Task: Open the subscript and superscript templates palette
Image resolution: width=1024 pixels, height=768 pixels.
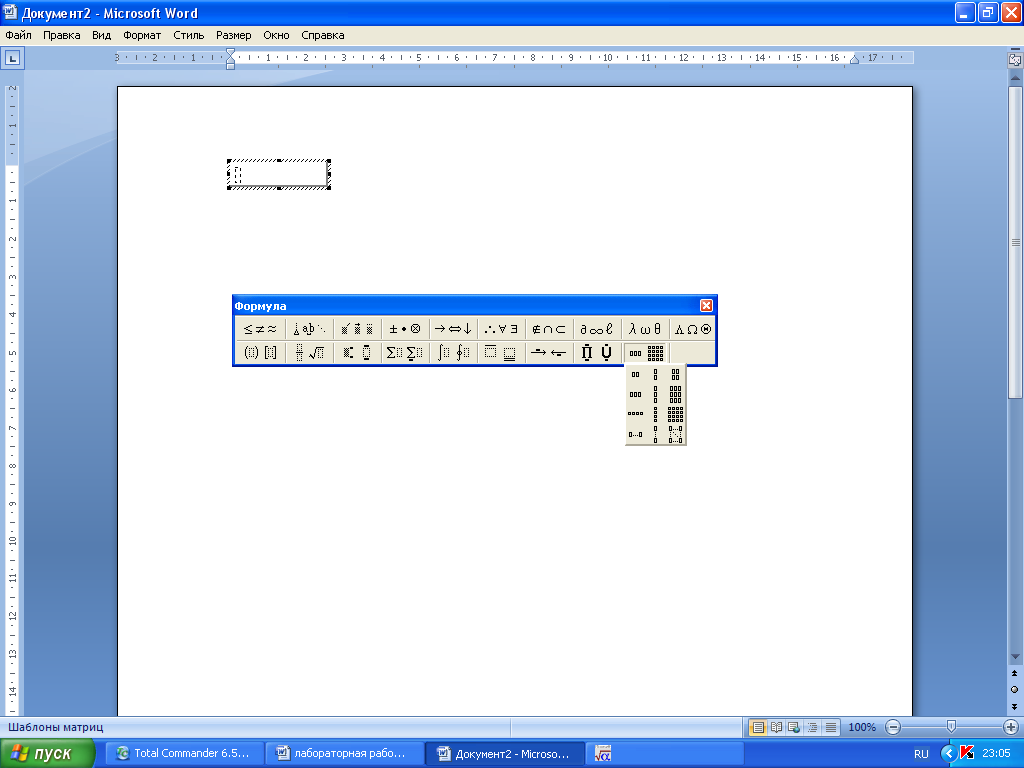Action: 357,353
